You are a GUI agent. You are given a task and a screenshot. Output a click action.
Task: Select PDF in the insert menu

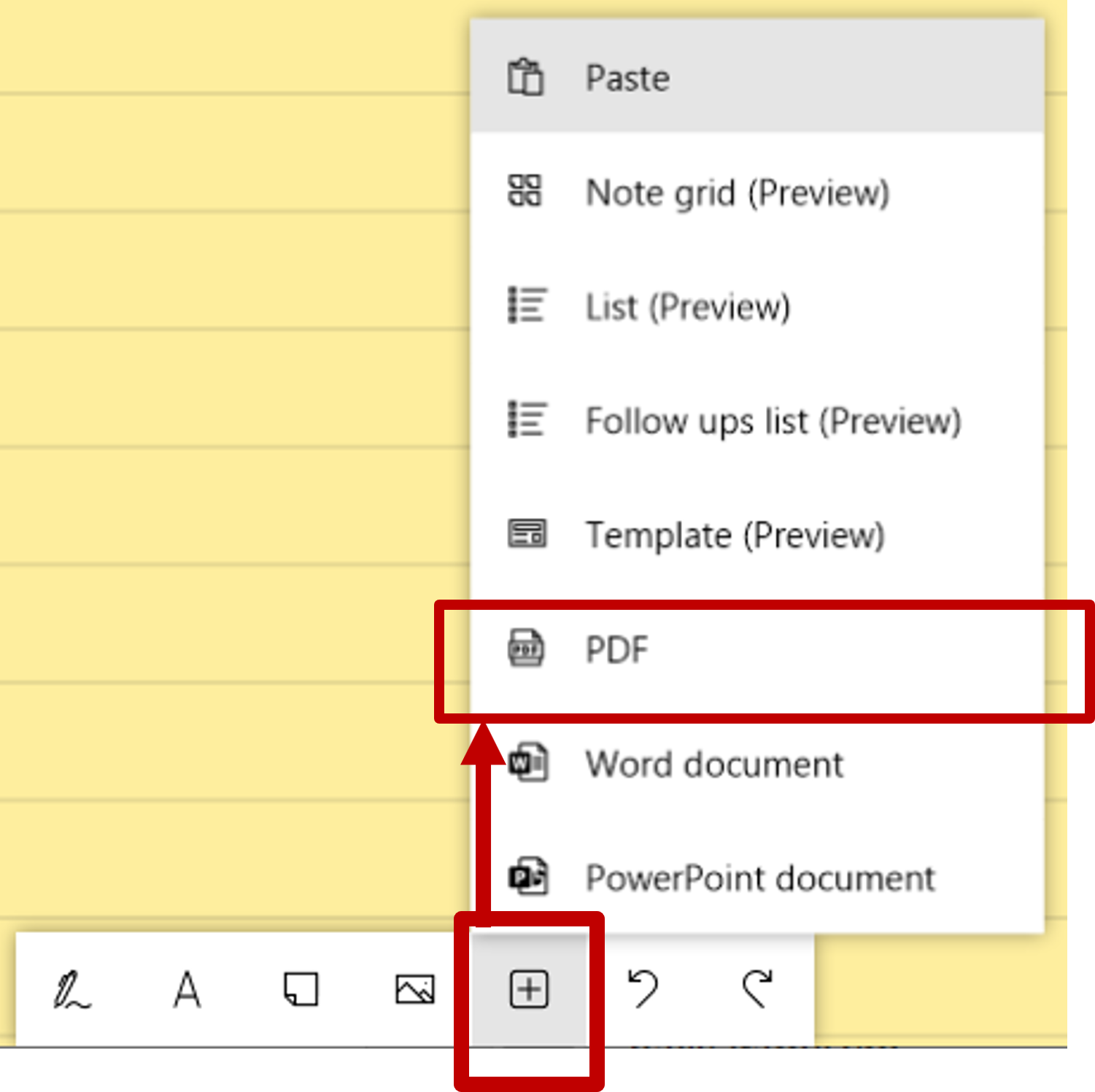616,650
